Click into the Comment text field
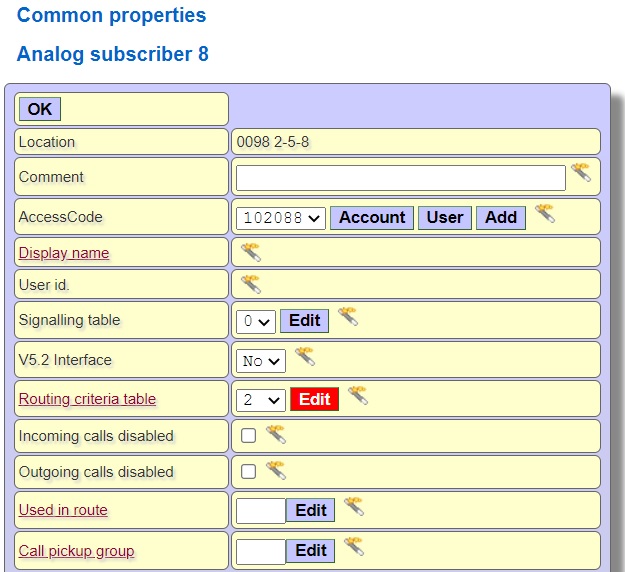The image size is (625, 572). coord(400,178)
